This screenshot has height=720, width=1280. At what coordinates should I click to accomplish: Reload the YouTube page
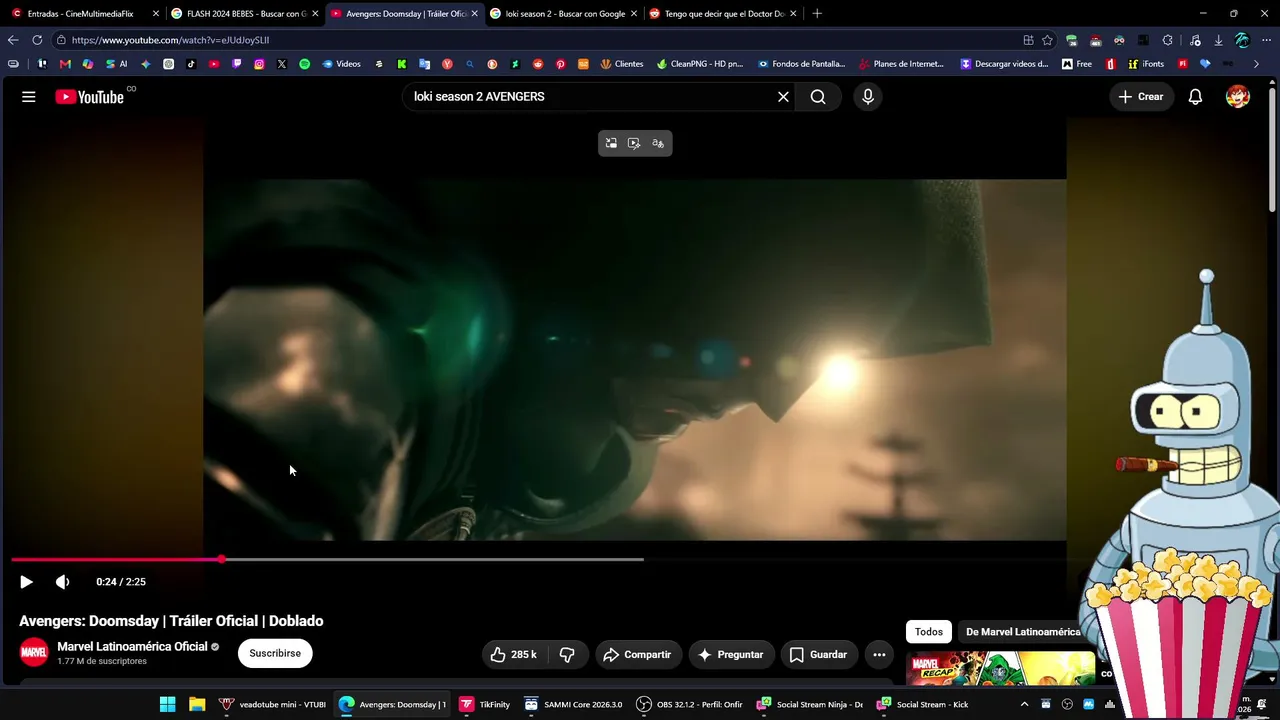[37, 40]
